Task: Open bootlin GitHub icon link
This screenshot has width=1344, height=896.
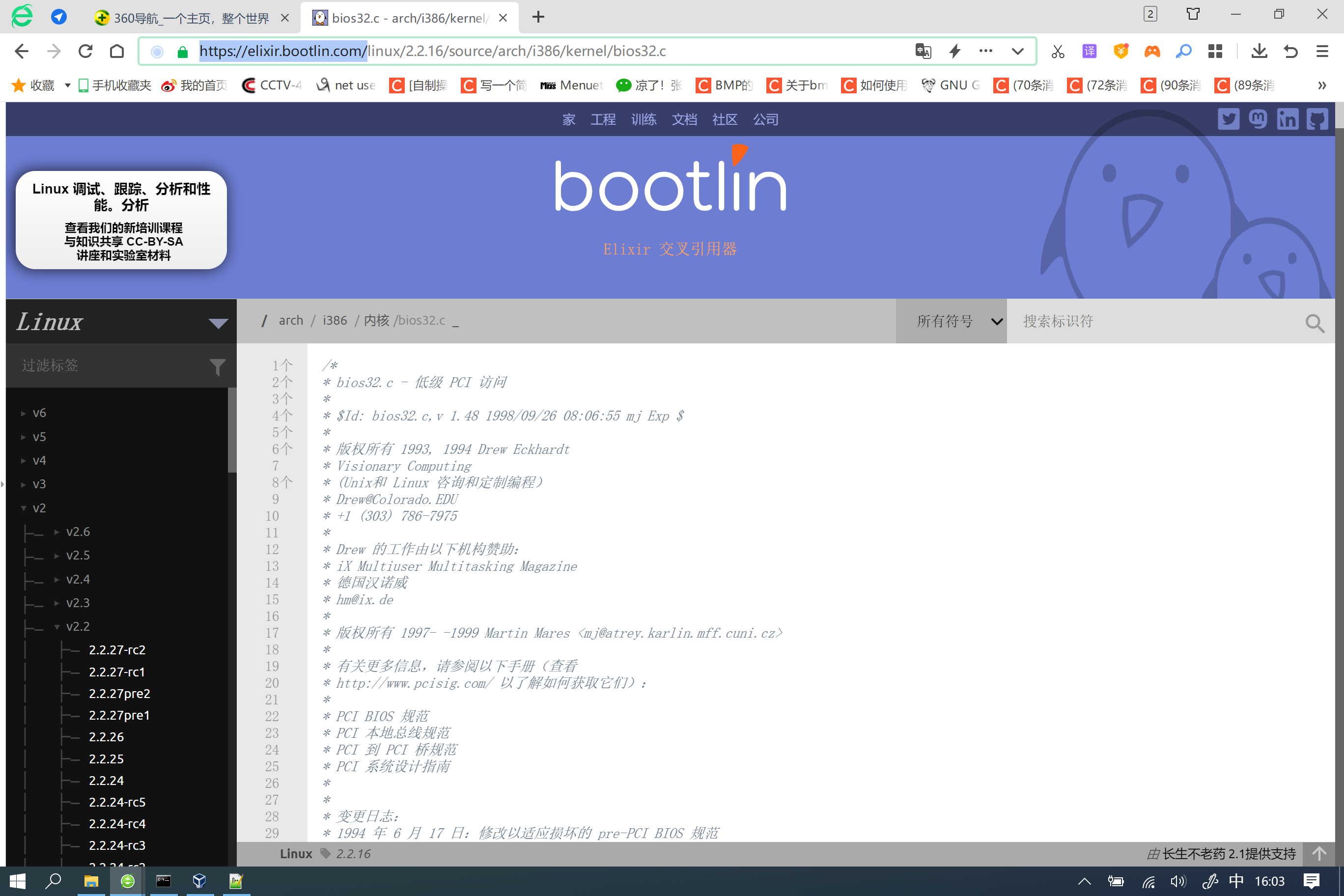Action: coord(1317,119)
